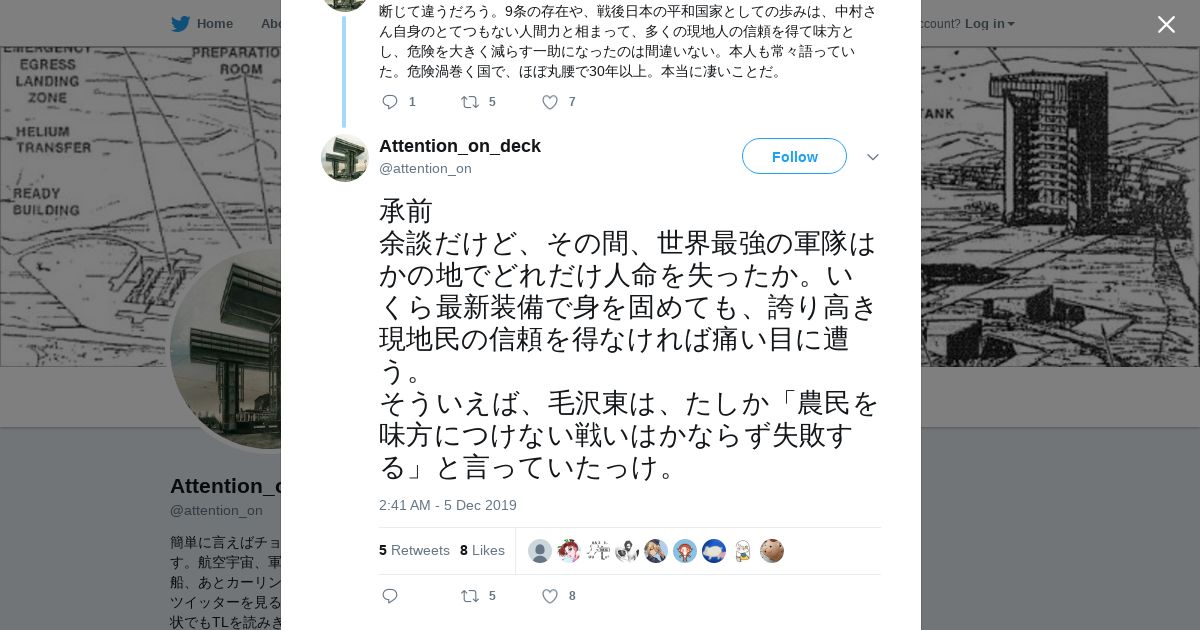Open the first liker's gray avatar
Screen dimensions: 1200x630
pos(540,551)
